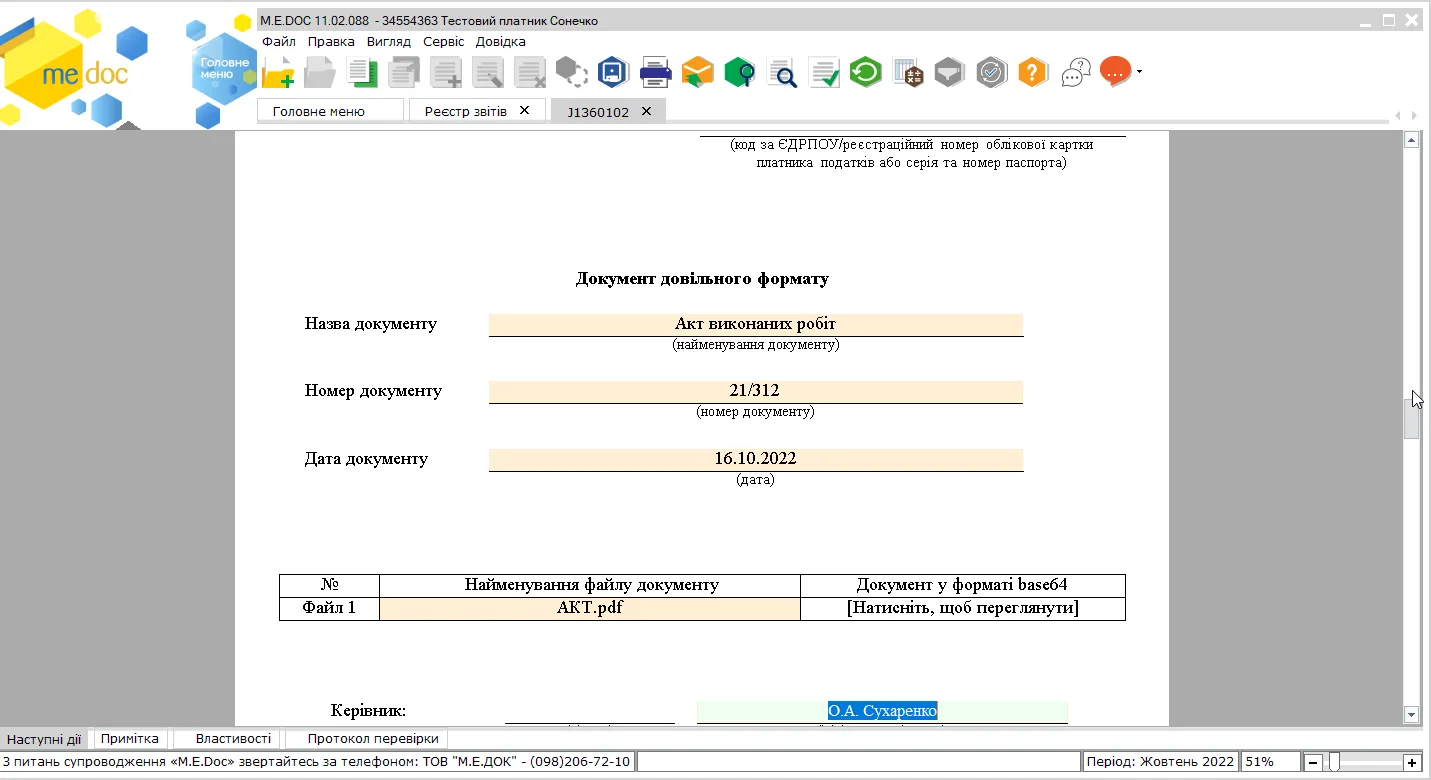The image size is (1431, 780).
Task: Click the orange chat bubble icon
Action: pos(1115,72)
